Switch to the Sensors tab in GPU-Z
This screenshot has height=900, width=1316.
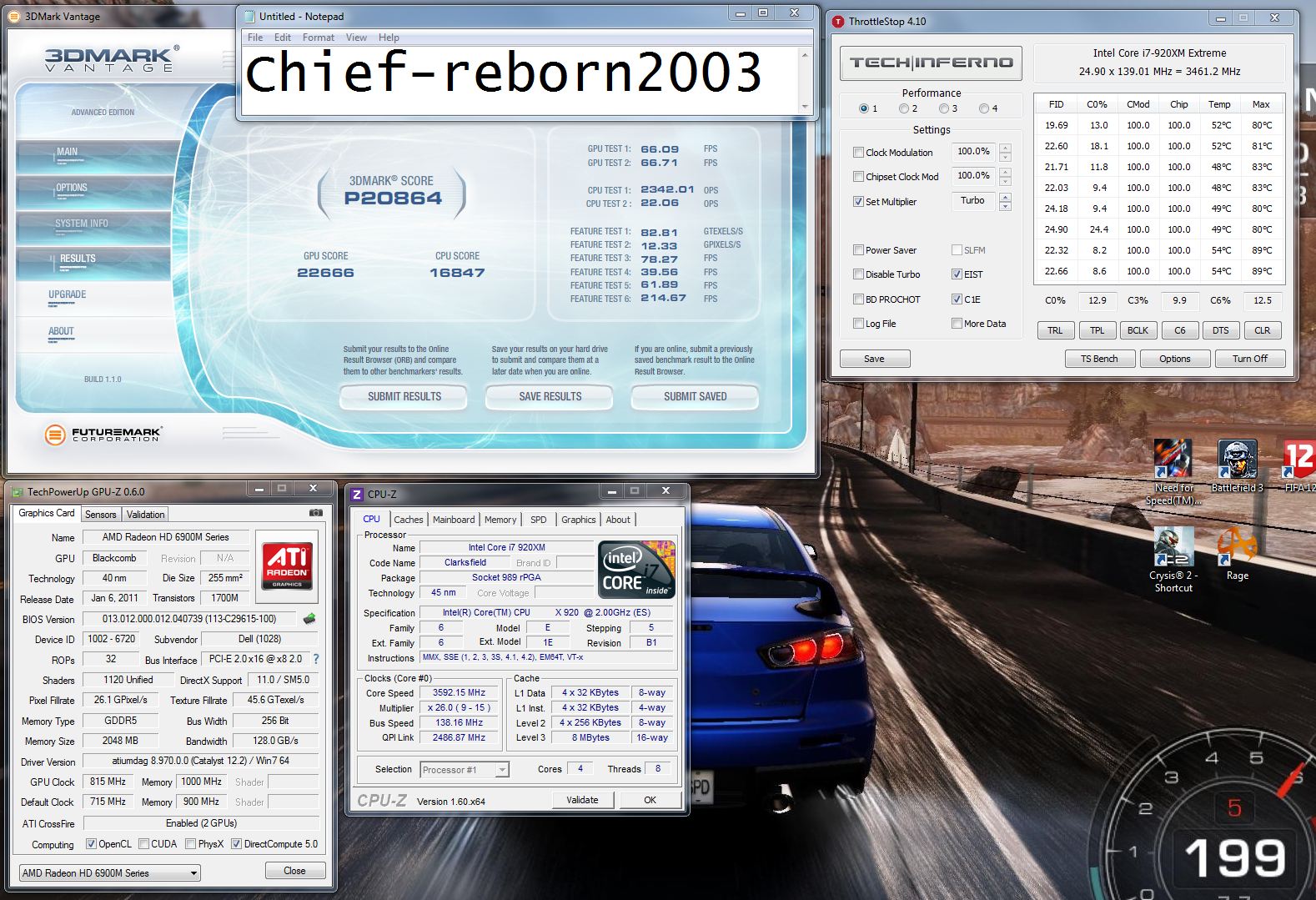point(101,515)
